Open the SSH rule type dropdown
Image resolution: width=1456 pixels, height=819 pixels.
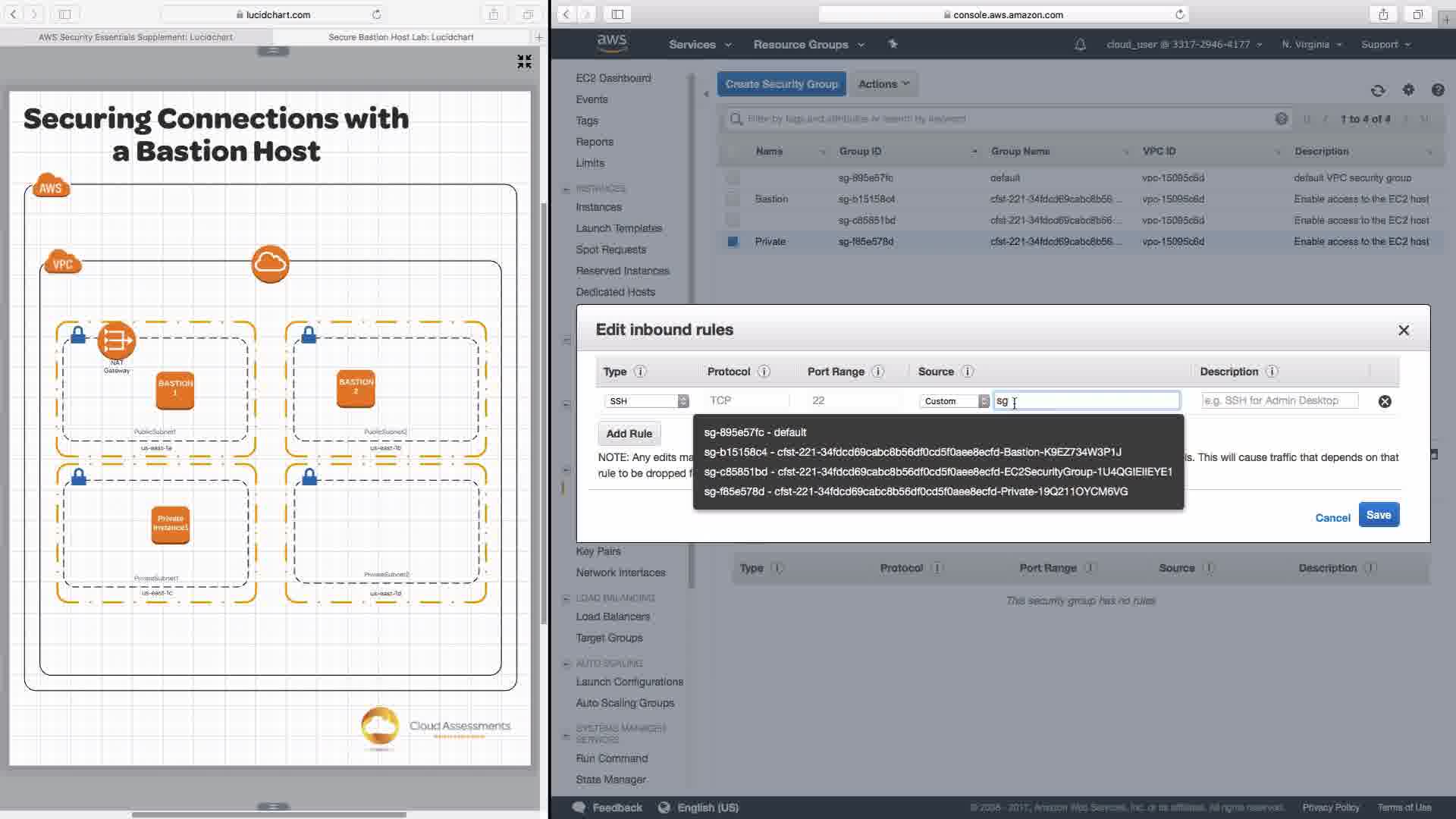click(x=646, y=401)
